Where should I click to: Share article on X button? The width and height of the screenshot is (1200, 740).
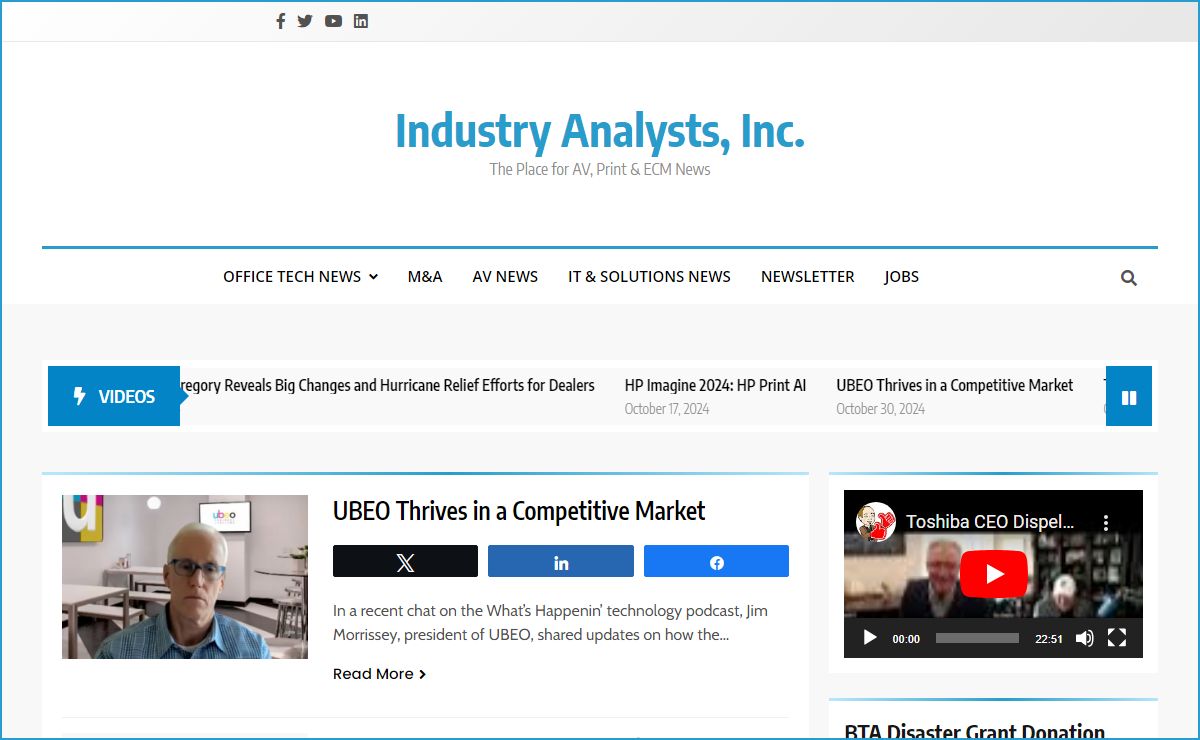tap(405, 561)
